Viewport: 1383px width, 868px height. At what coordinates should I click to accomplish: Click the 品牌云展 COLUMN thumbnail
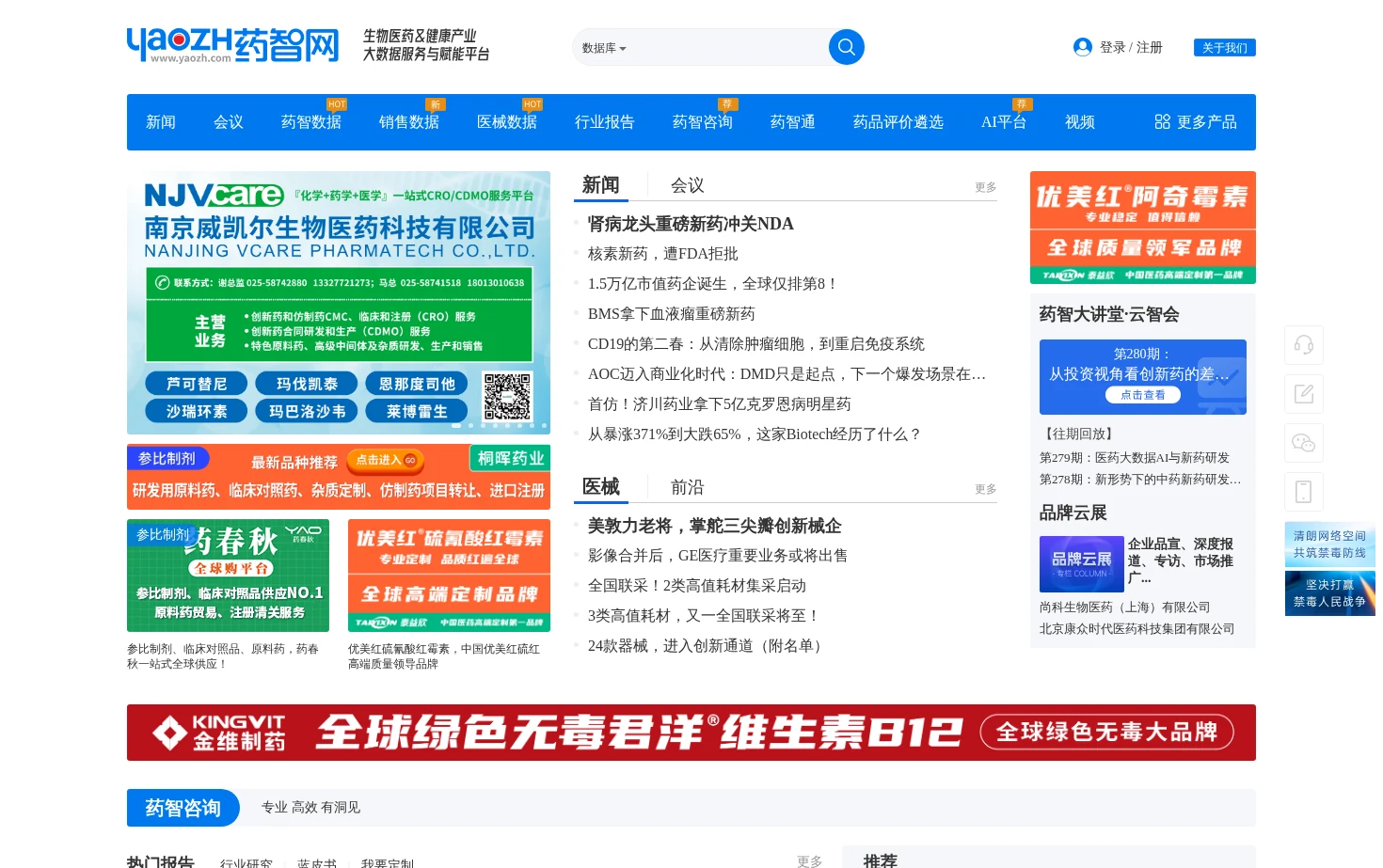tap(1082, 564)
